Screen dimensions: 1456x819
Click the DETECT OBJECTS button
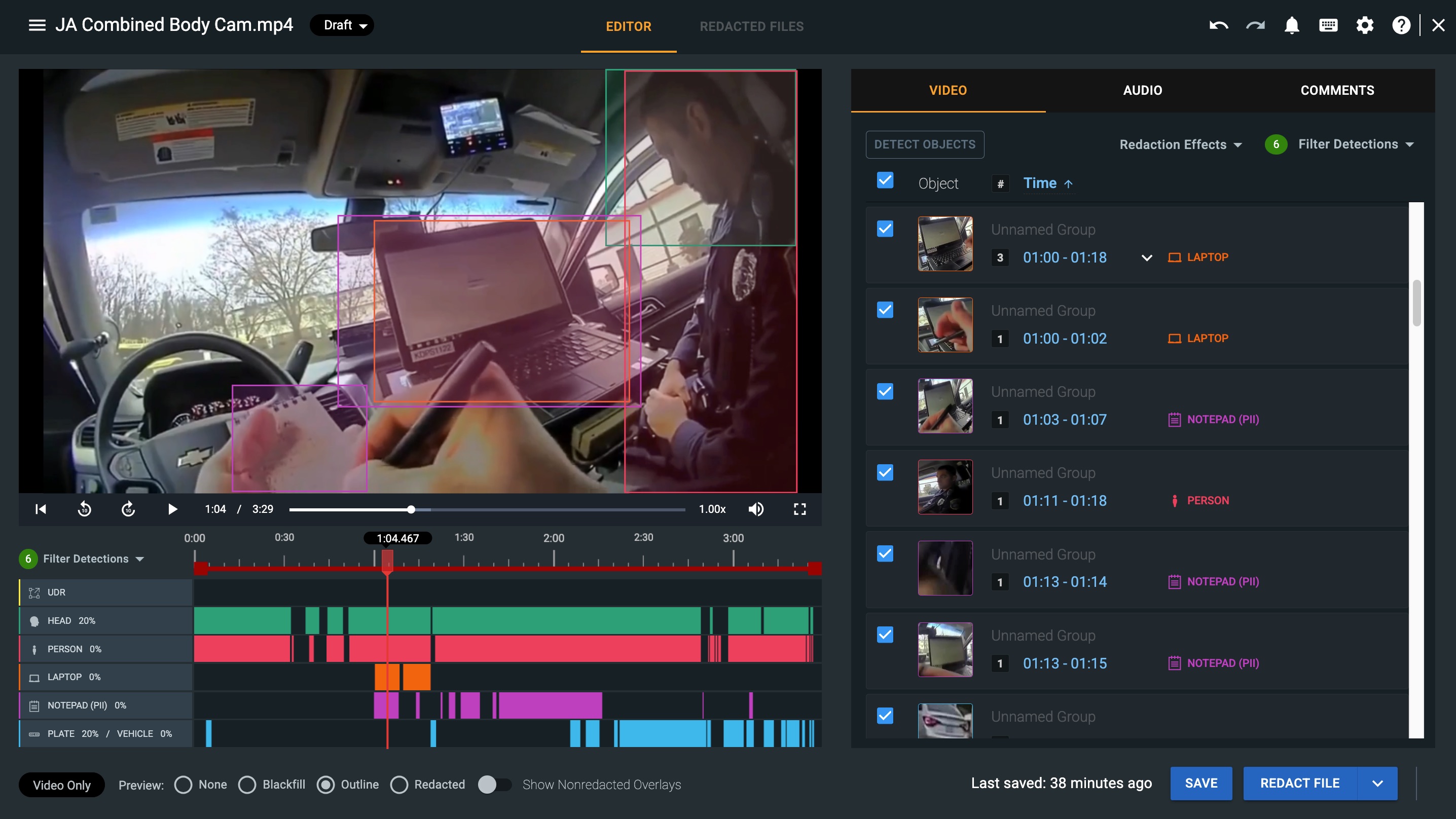coord(925,145)
